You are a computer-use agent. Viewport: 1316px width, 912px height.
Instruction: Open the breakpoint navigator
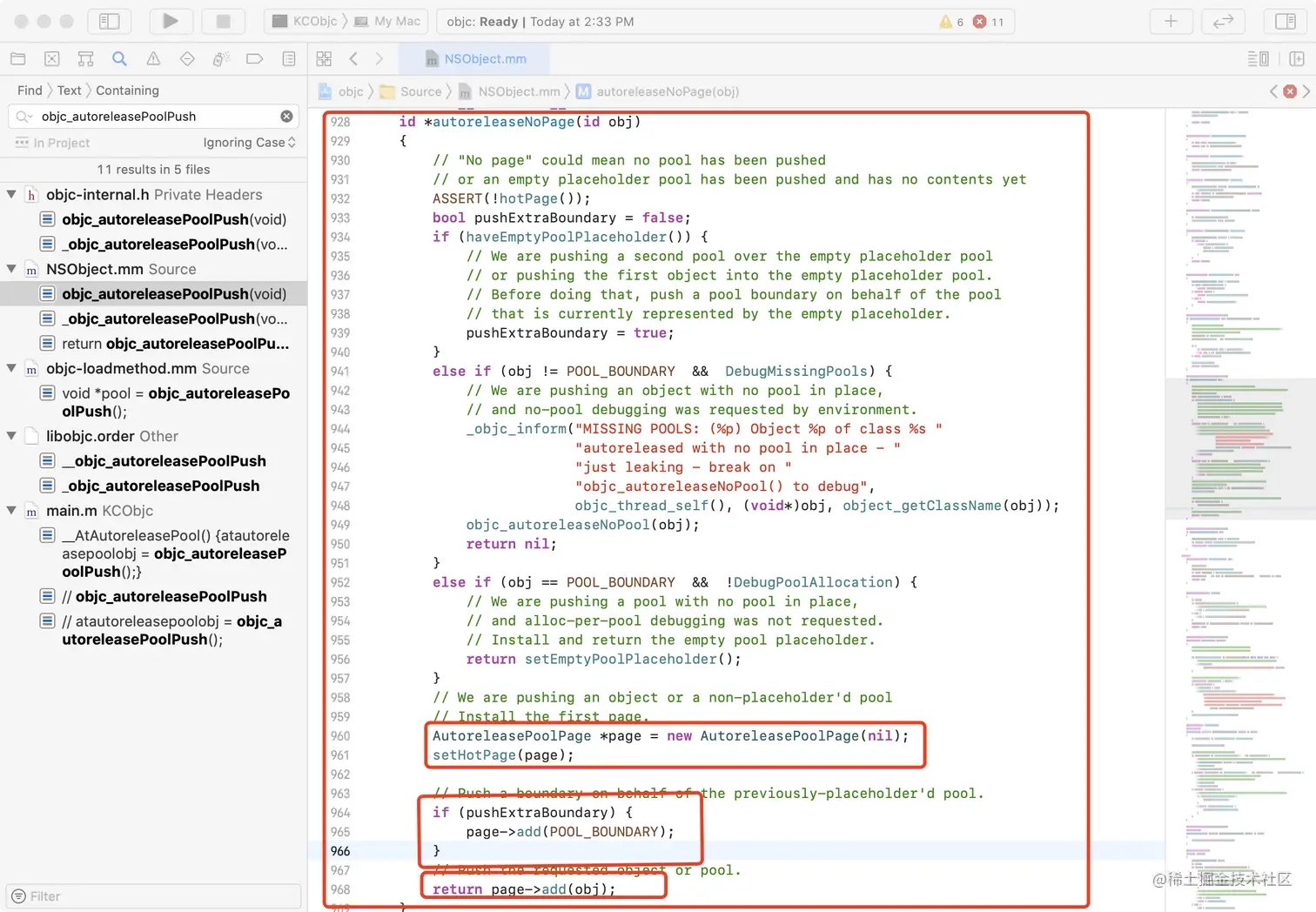[x=255, y=59]
